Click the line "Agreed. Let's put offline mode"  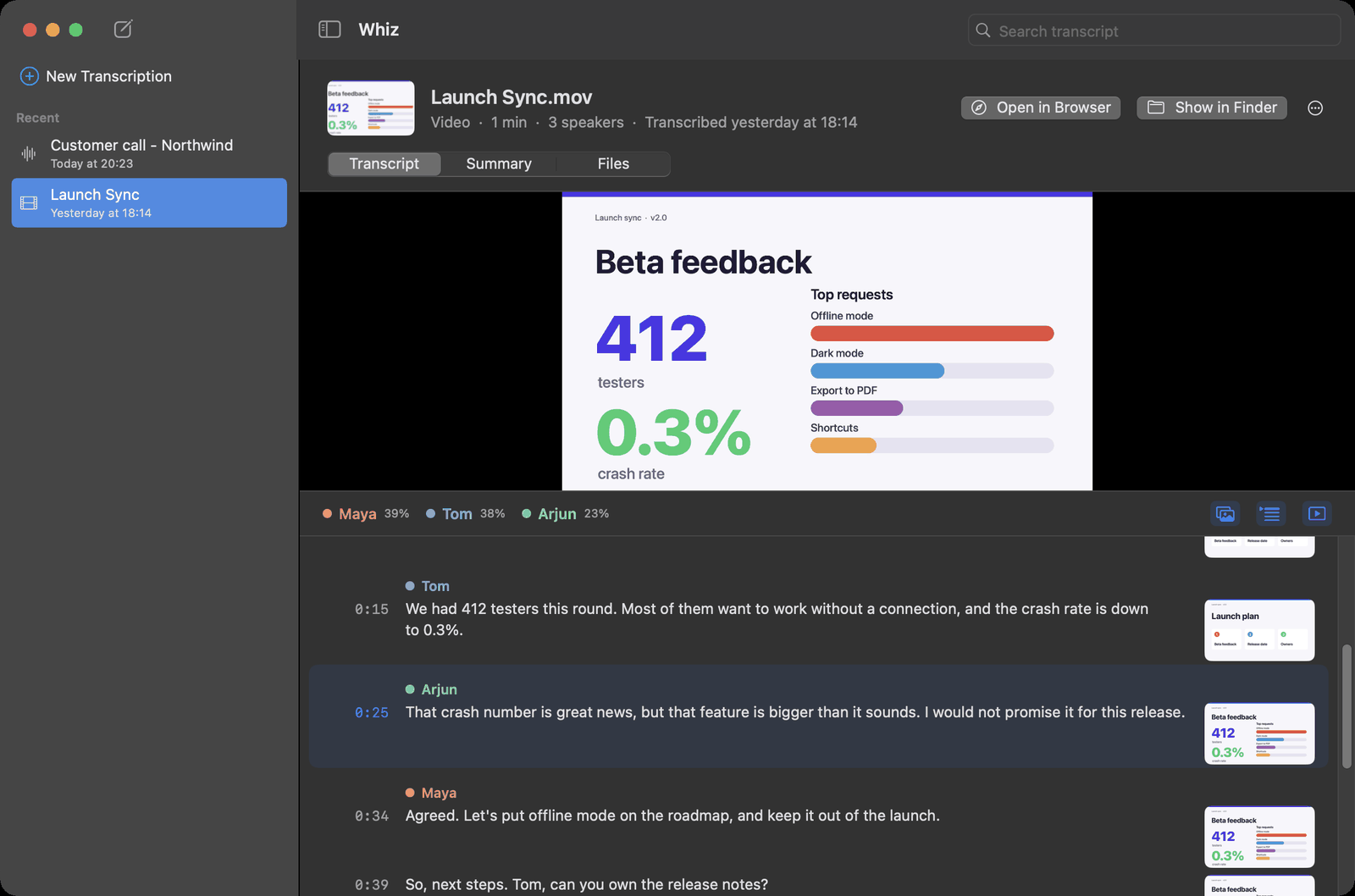[672, 816]
